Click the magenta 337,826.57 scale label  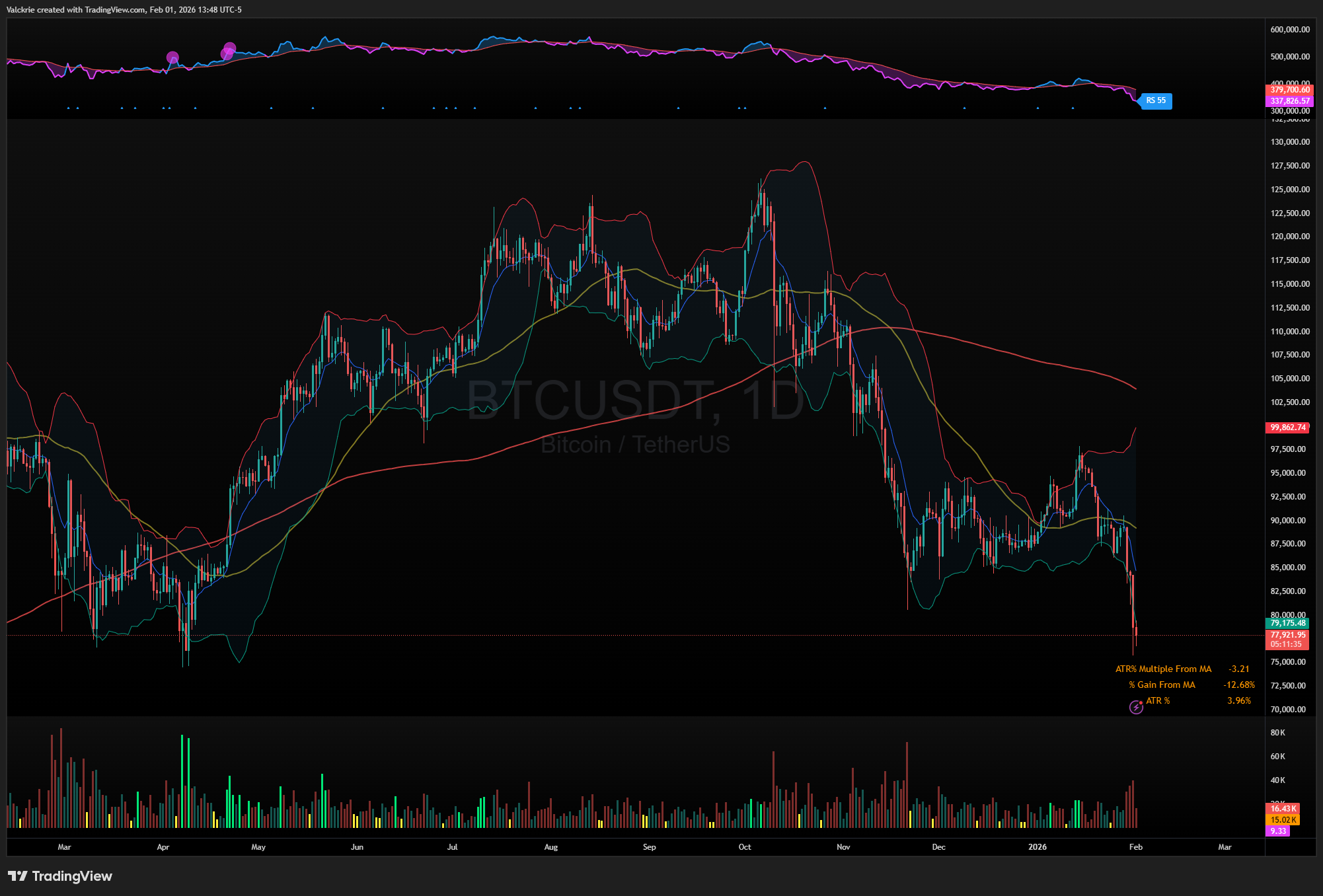1289,101
